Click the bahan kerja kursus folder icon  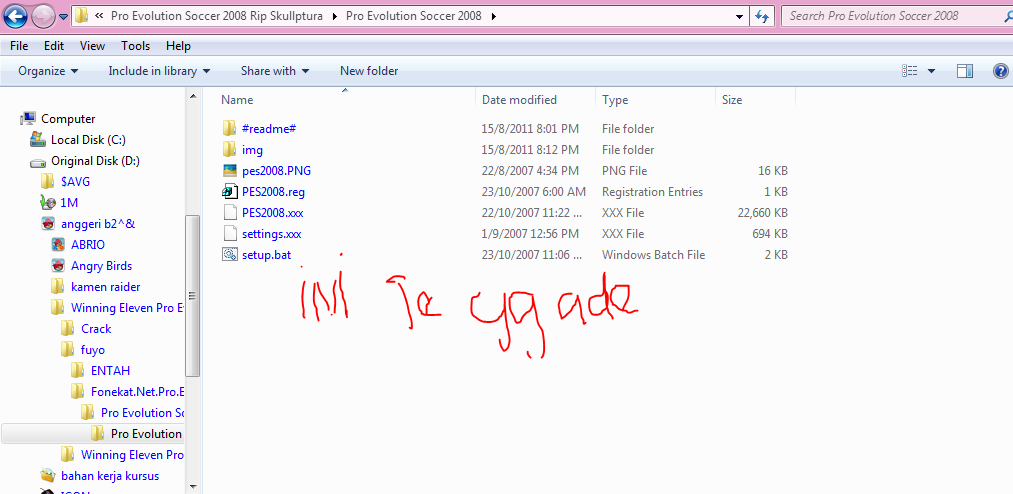47,476
